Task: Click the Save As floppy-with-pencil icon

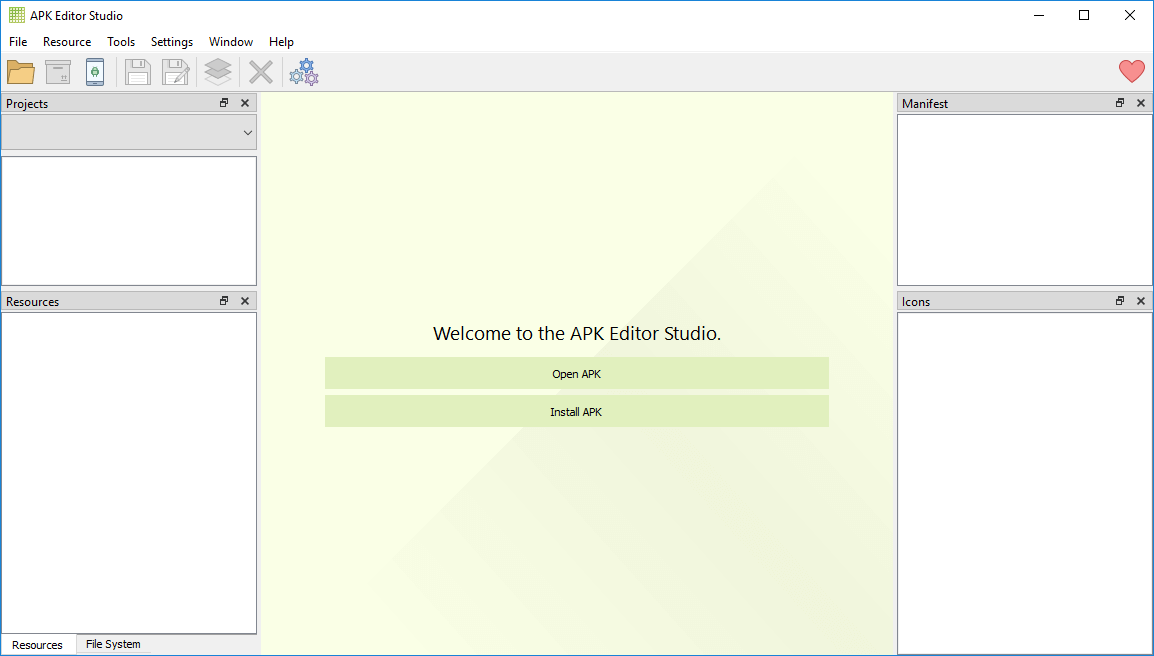Action: pyautogui.click(x=175, y=72)
